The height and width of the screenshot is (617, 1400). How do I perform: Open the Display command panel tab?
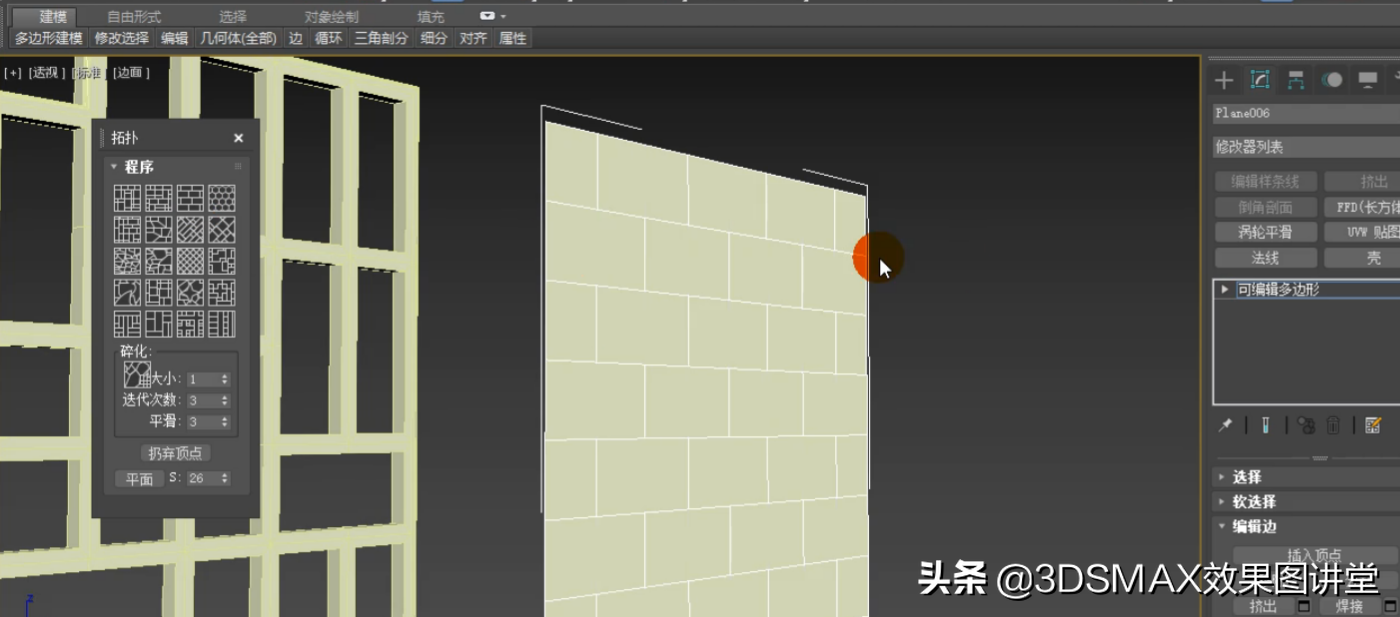(x=1367, y=80)
